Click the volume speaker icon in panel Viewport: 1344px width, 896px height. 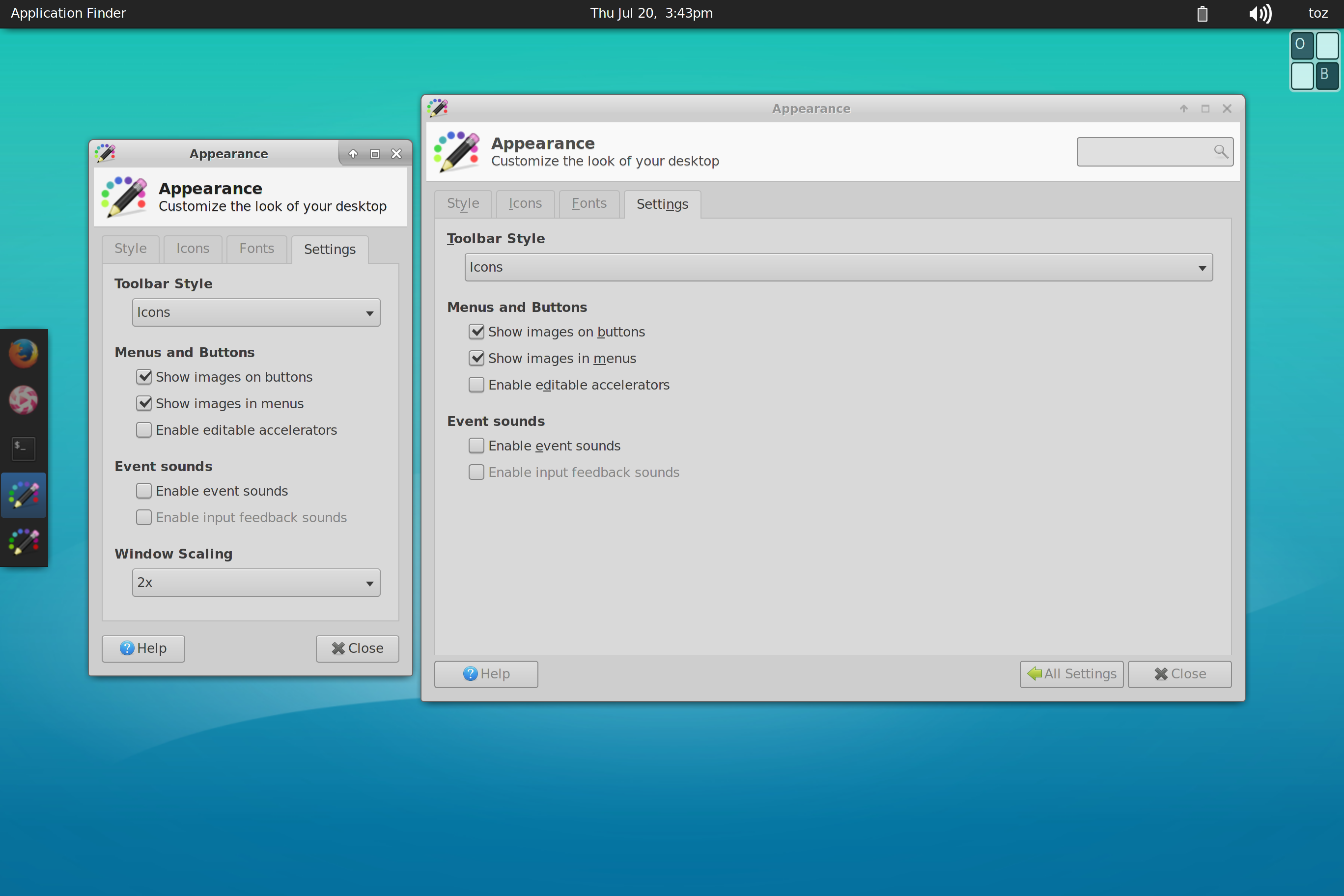pos(1260,13)
